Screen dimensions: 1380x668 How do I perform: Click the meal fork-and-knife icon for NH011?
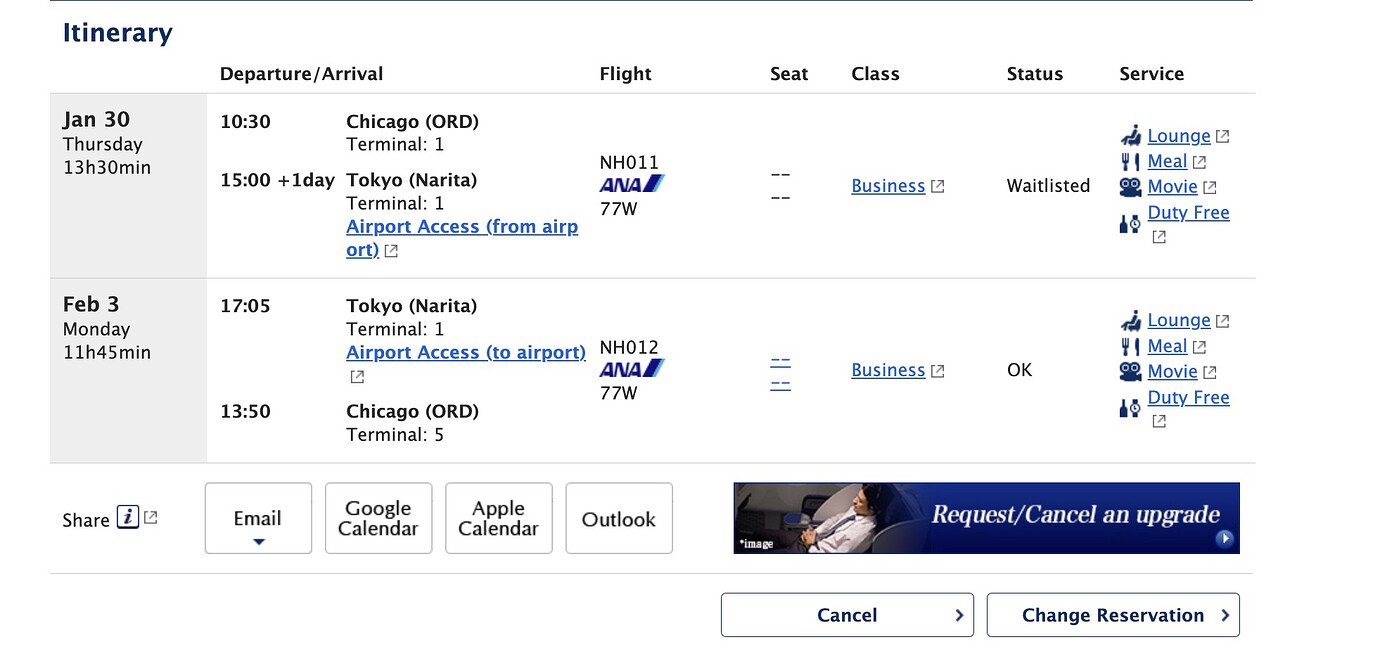[x=1130, y=162]
